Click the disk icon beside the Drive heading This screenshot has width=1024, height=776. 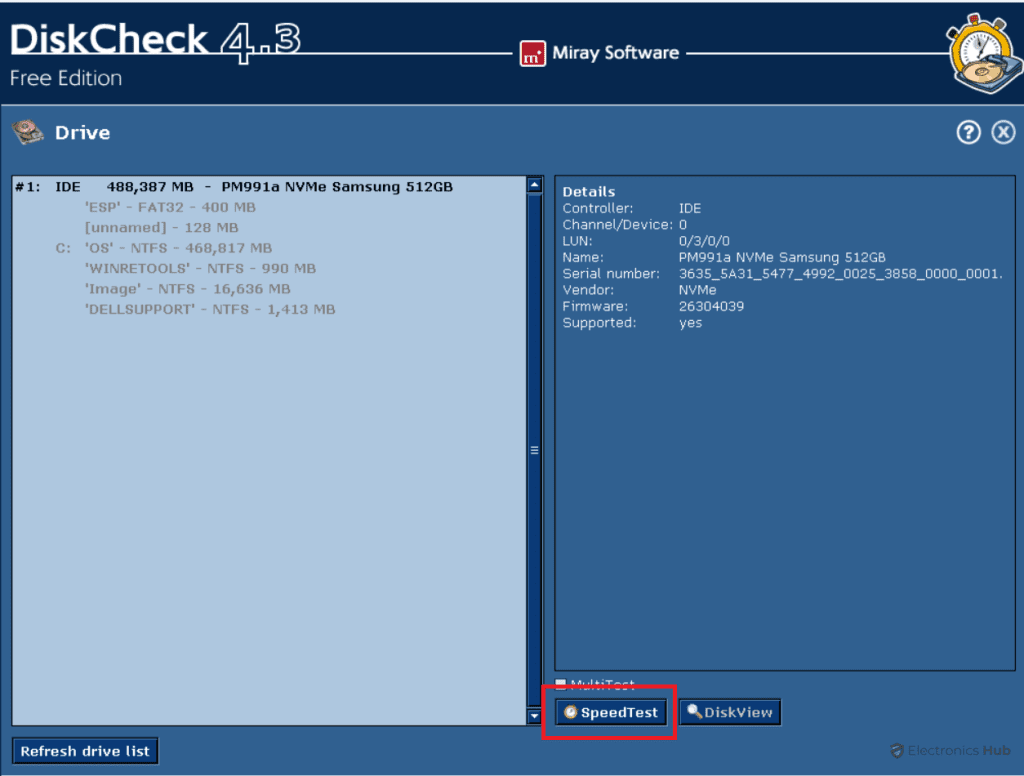[27, 131]
